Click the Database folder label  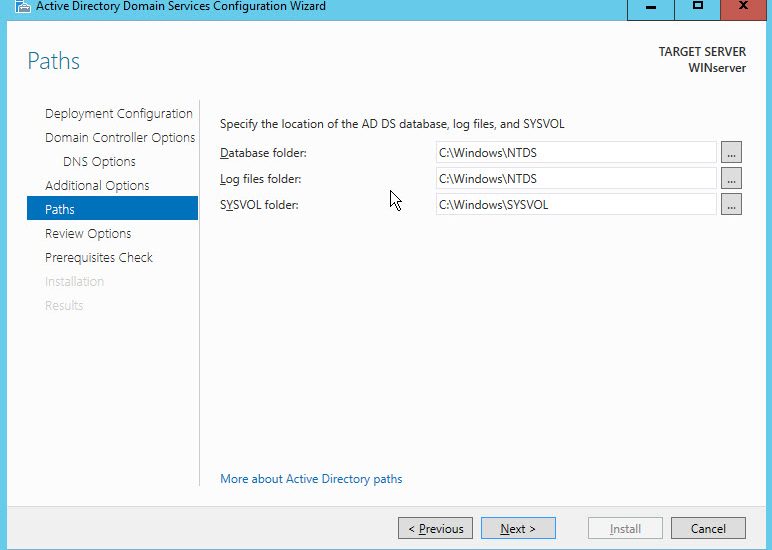tap(263, 153)
